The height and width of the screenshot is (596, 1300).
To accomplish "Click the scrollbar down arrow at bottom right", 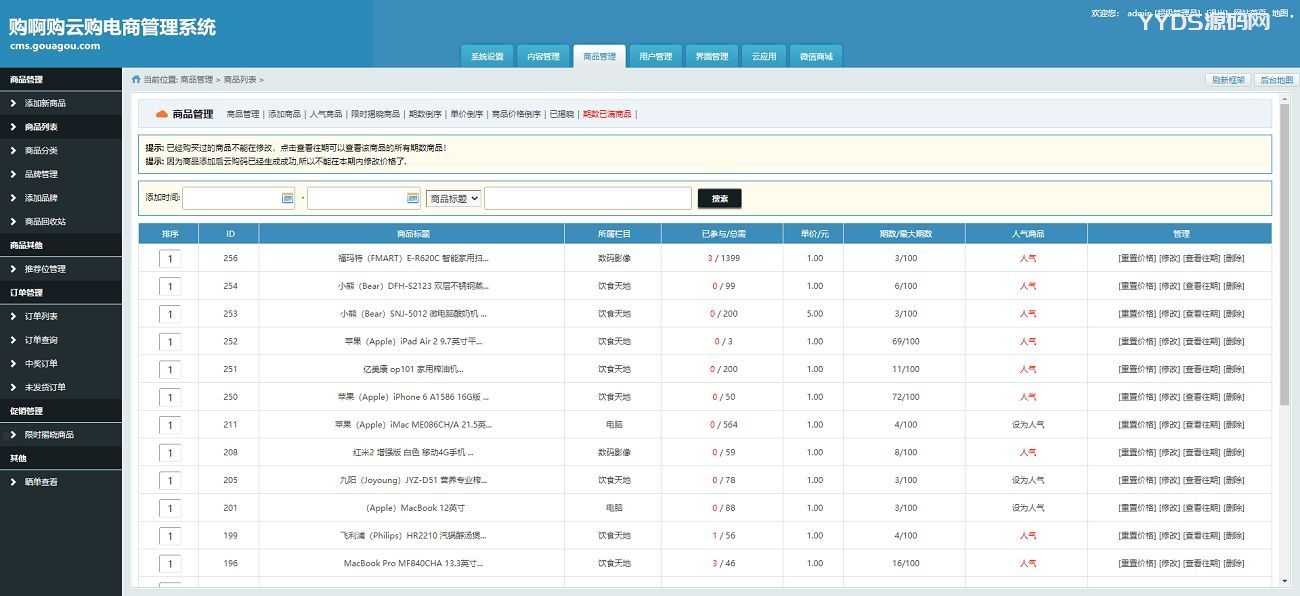I will (x=1285, y=581).
